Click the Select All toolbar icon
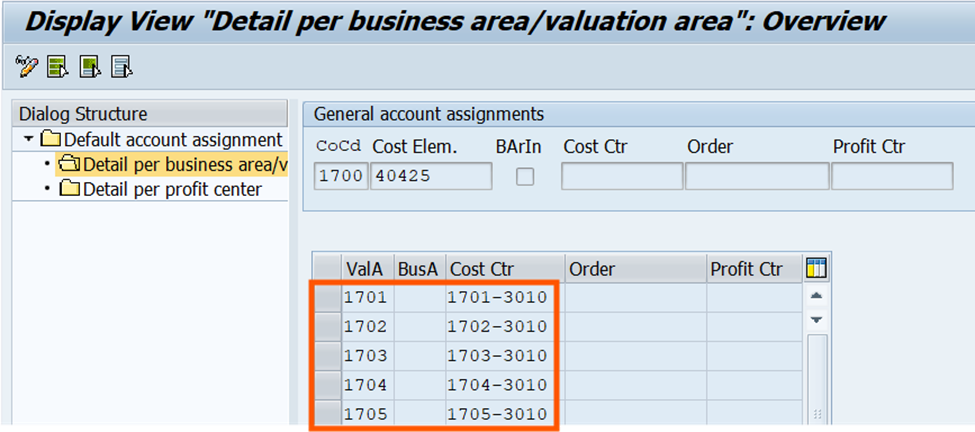 (58, 67)
